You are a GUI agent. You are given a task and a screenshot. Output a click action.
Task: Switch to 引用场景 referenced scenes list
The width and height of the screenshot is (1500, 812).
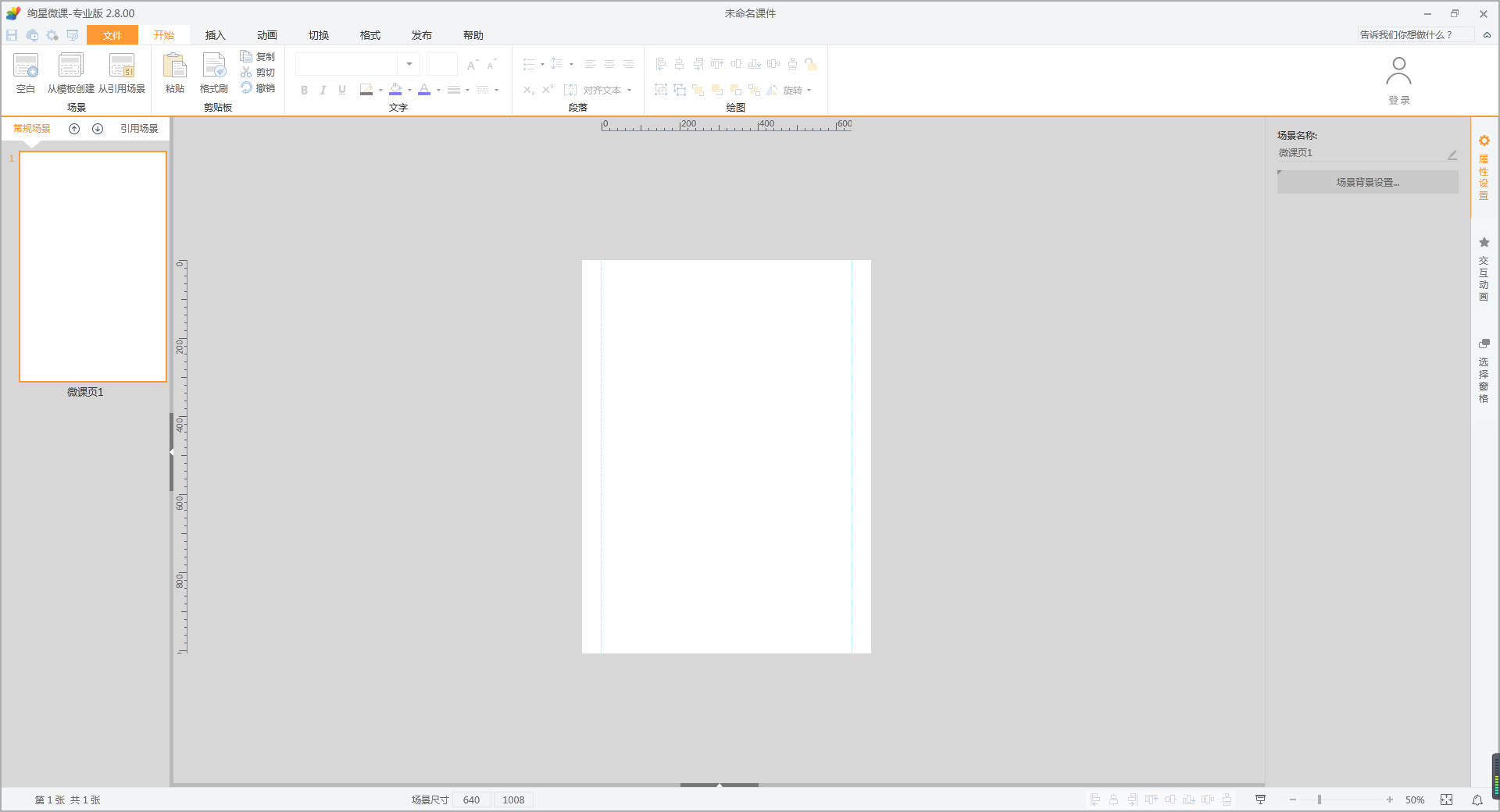coord(139,129)
